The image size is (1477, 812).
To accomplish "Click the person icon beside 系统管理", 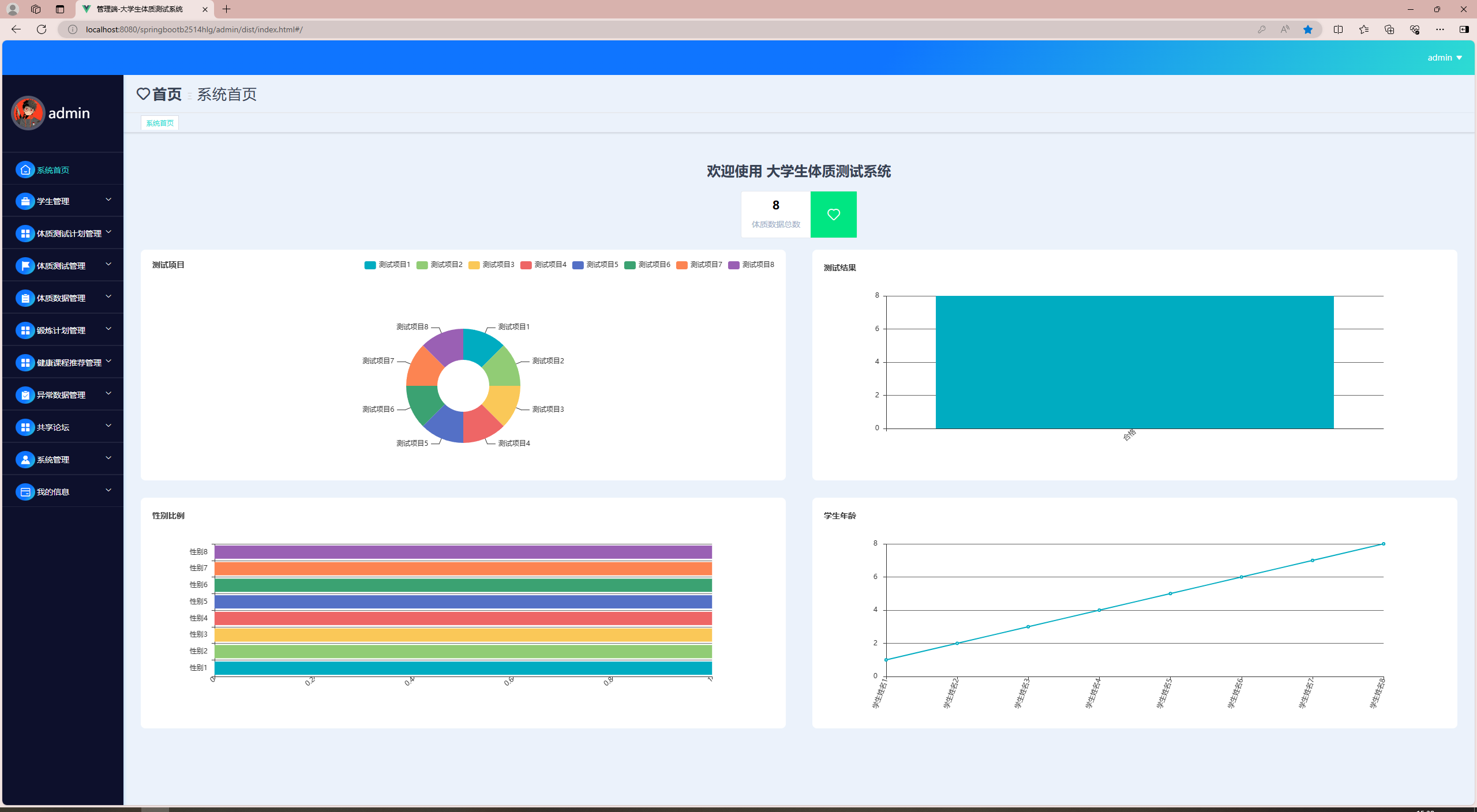I will click(x=25, y=459).
